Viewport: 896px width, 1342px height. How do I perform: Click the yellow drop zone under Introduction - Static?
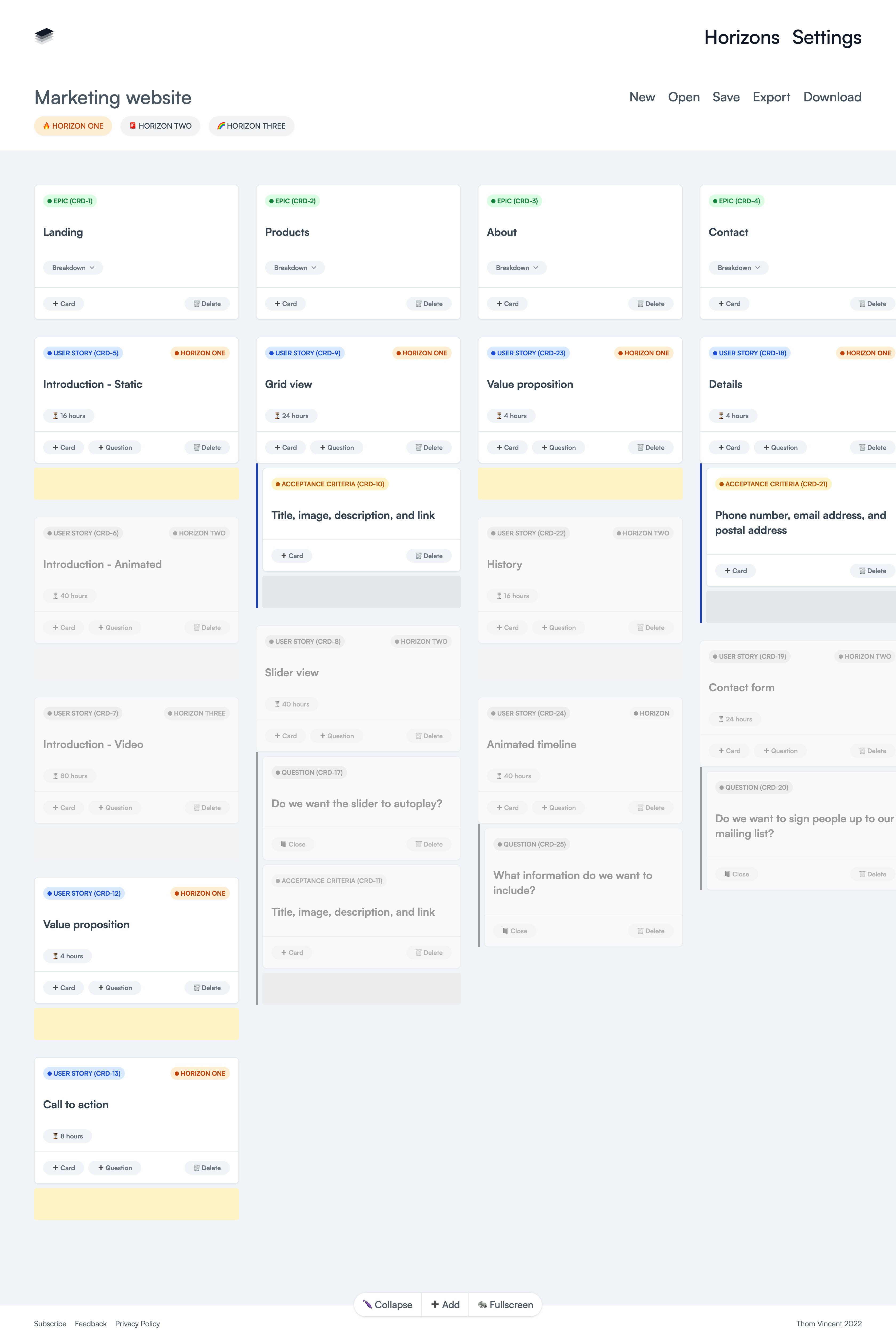137,483
